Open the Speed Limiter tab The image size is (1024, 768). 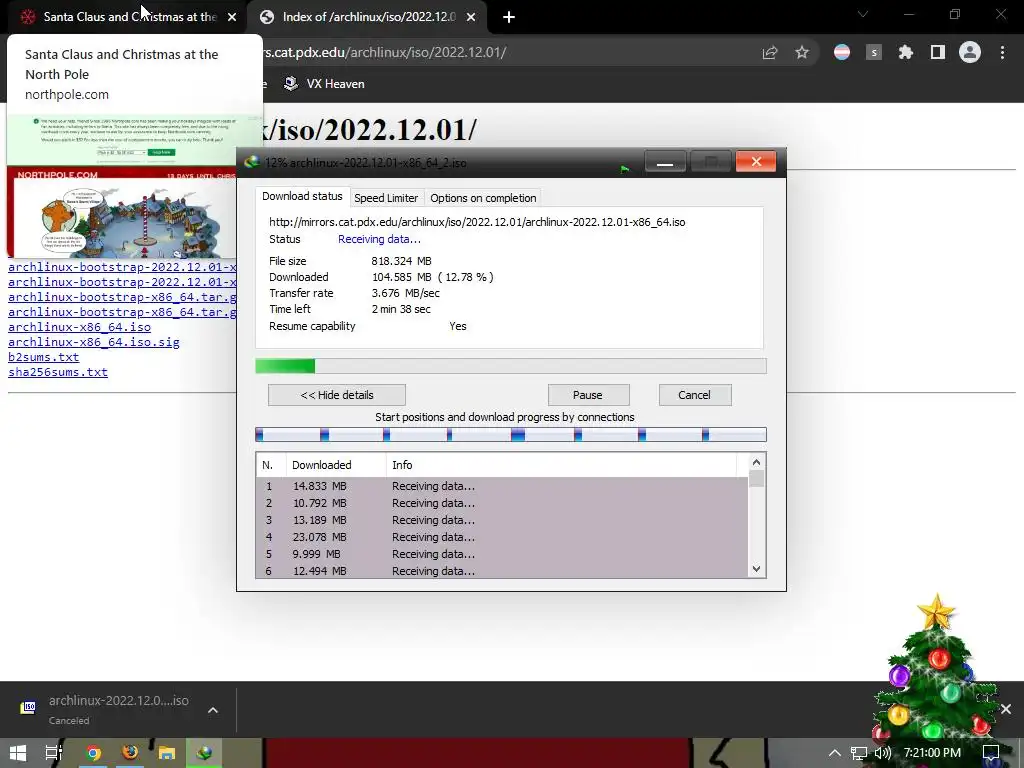click(386, 198)
